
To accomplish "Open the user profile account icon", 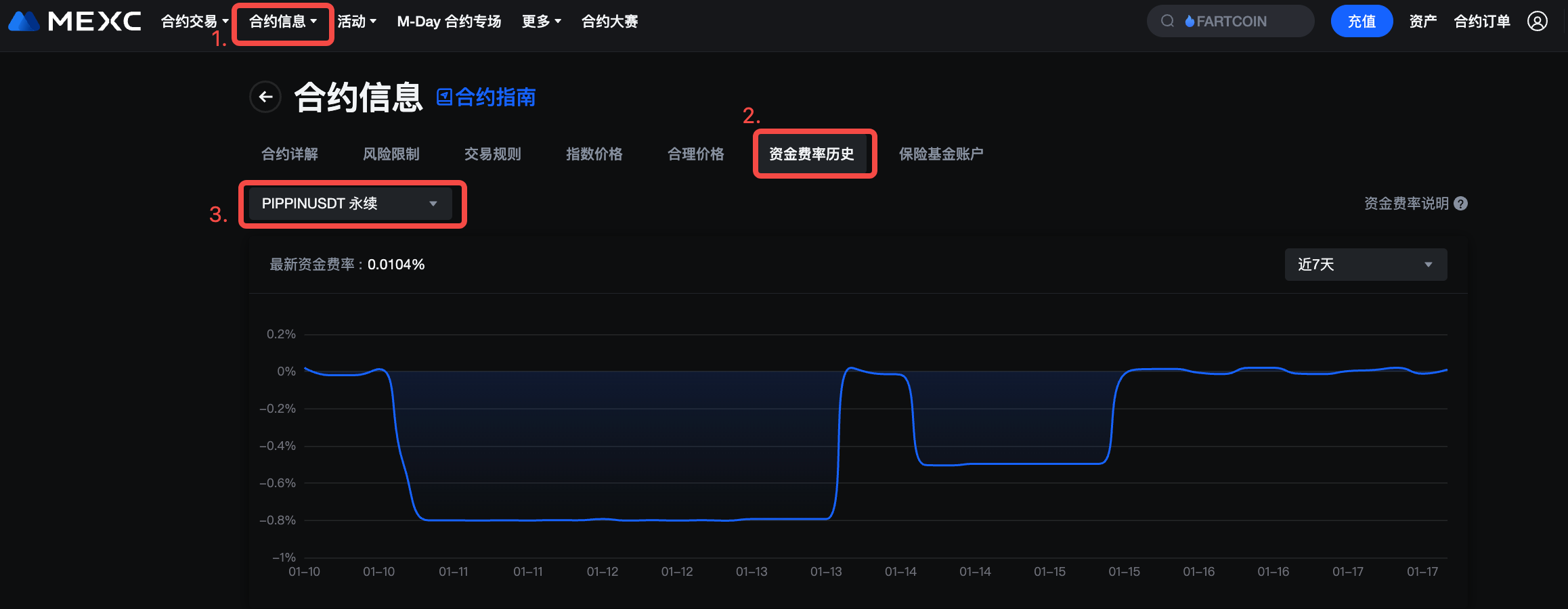I will [x=1537, y=22].
